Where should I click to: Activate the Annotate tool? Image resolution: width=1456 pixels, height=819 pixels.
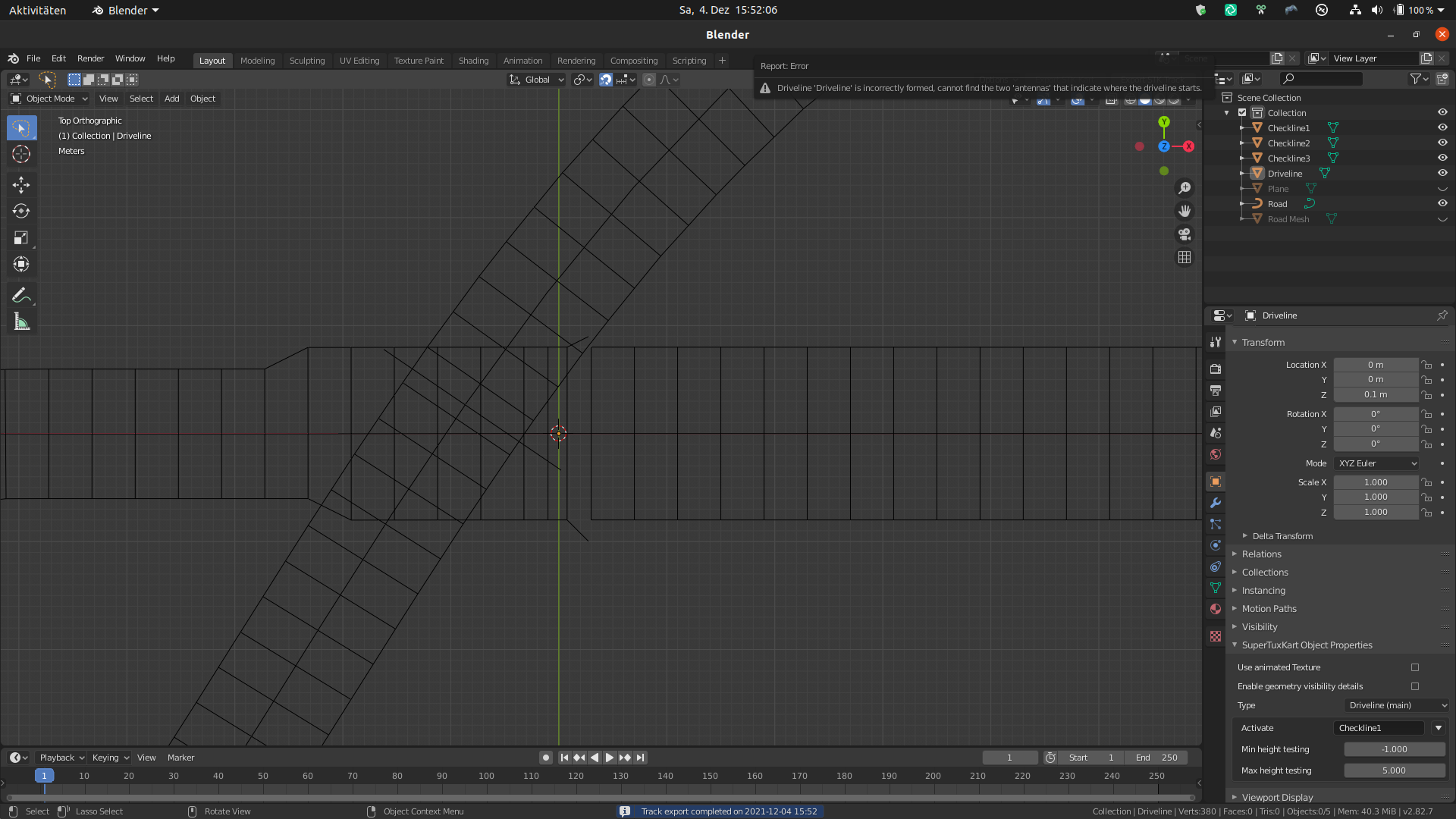[x=21, y=295]
